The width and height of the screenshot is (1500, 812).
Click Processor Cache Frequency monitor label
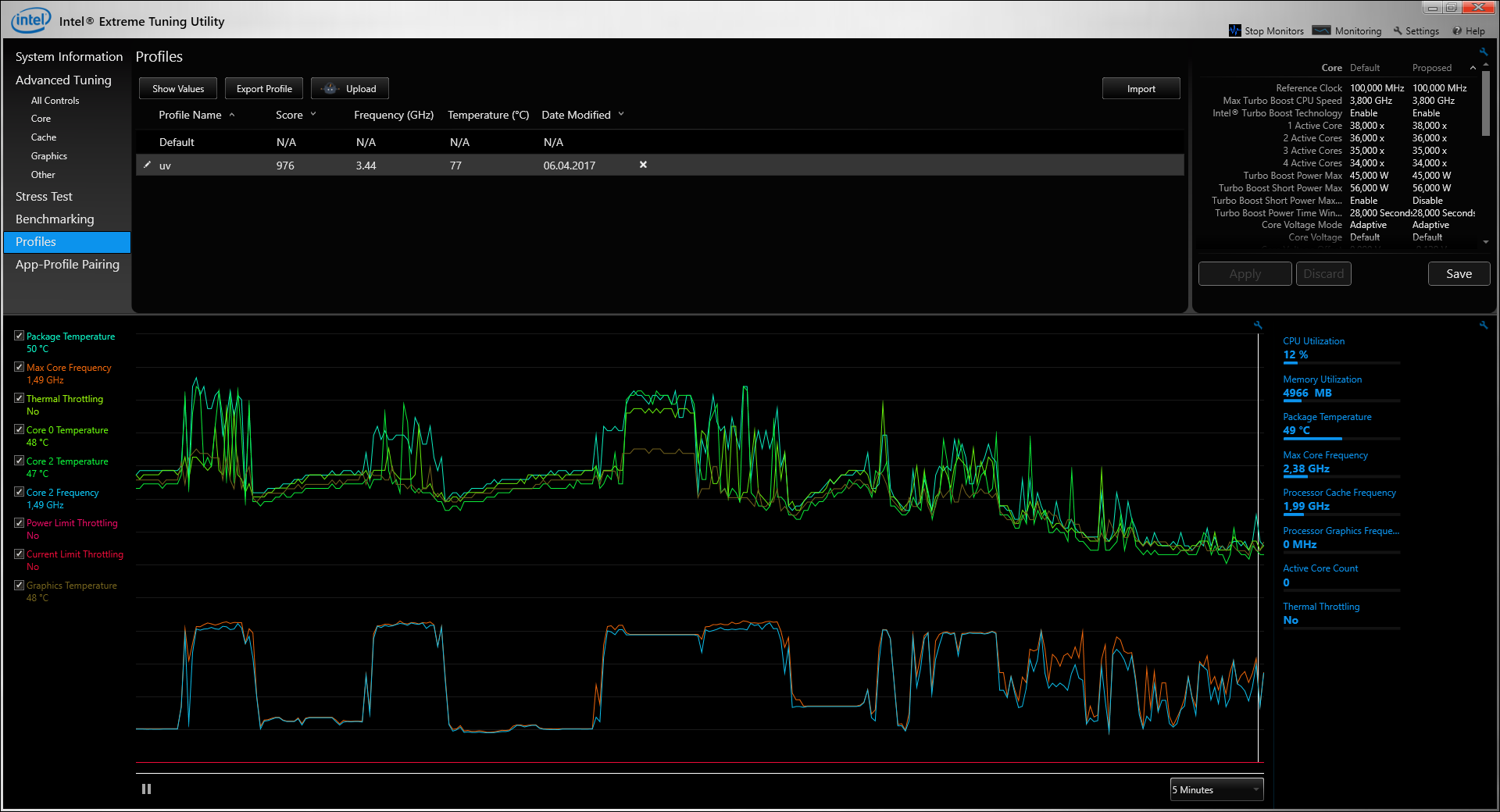[x=1339, y=493]
